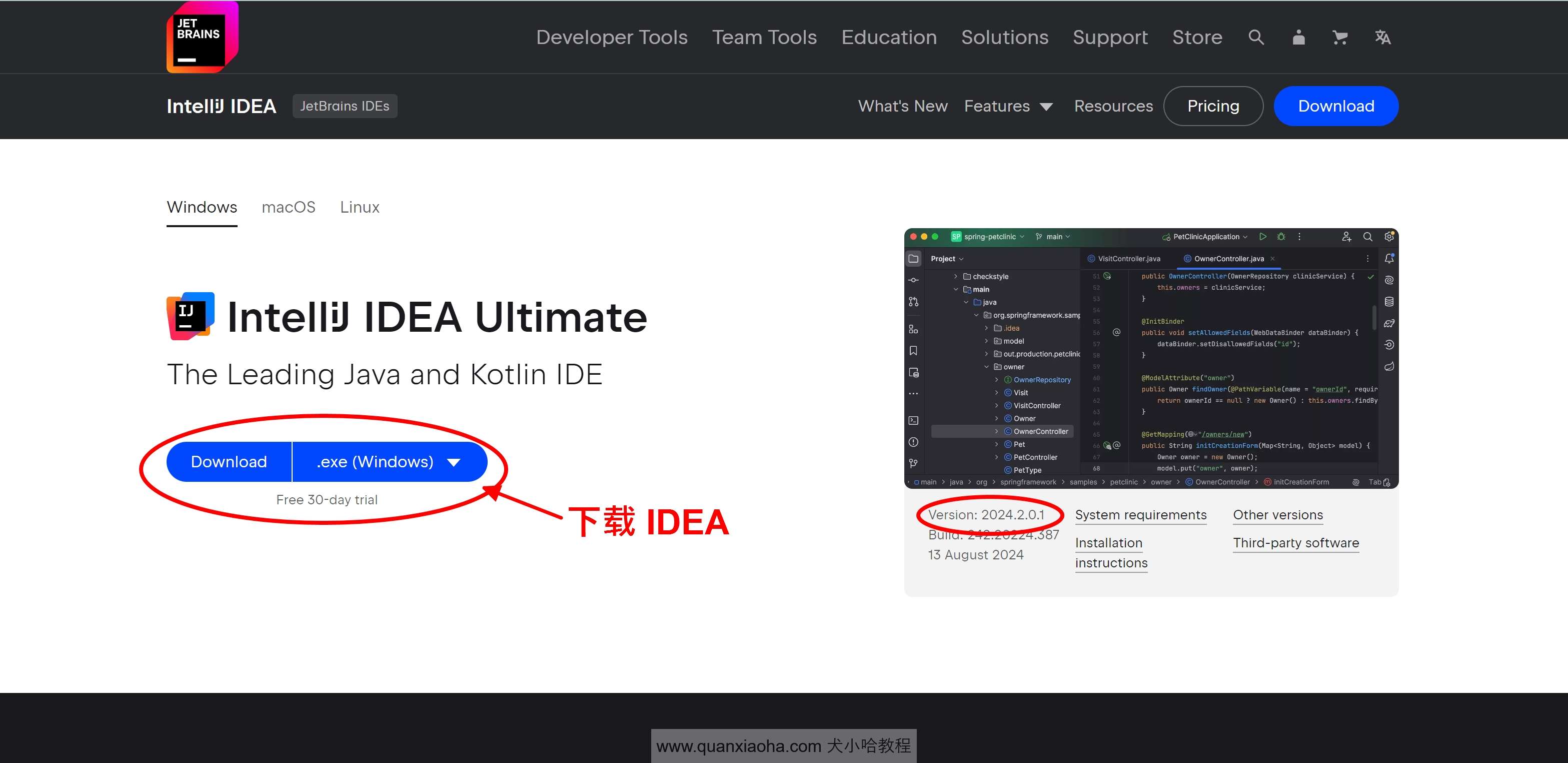Image resolution: width=1568 pixels, height=763 pixels.
Task: Click the shopping cart icon
Action: (1340, 37)
